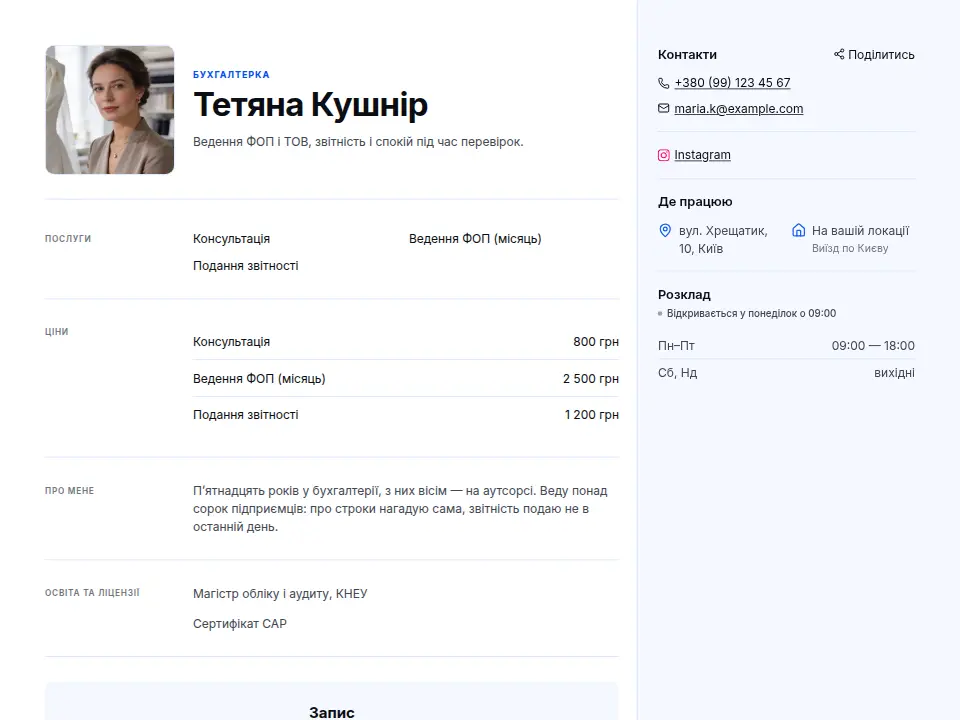Open the phone number +380 (99) 123 45 67
This screenshot has height=720, width=960.
coord(732,83)
